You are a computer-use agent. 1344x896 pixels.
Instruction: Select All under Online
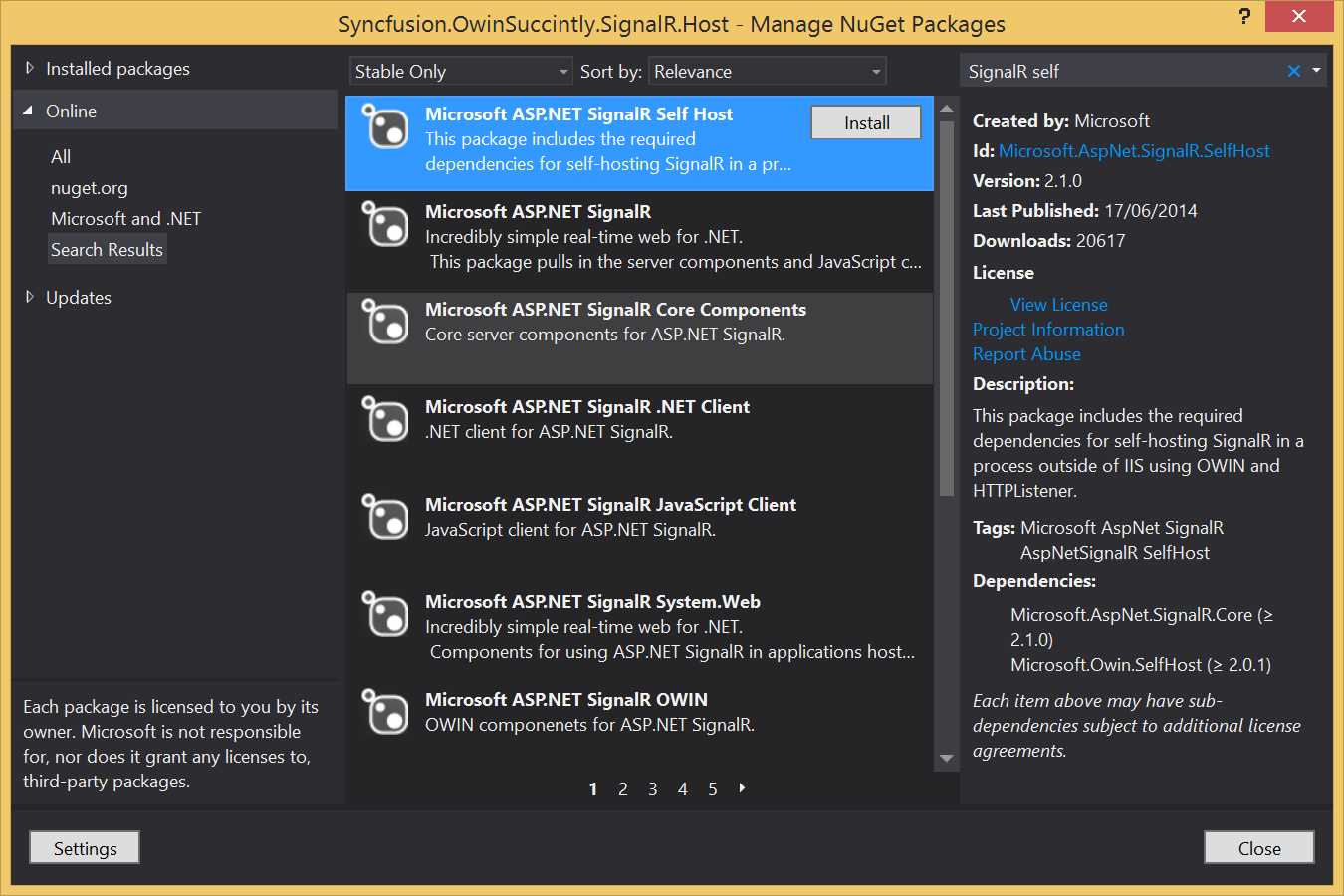(61, 156)
